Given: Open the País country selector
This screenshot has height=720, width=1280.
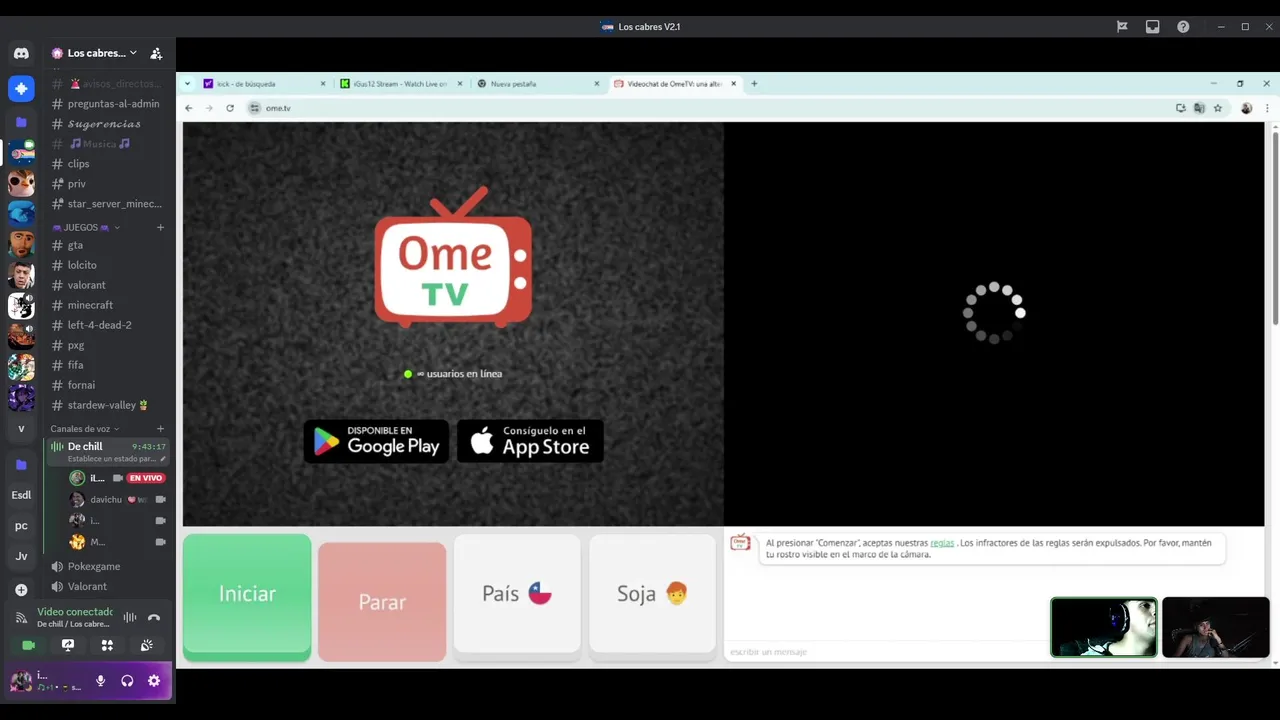Looking at the screenshot, I should click(x=517, y=594).
